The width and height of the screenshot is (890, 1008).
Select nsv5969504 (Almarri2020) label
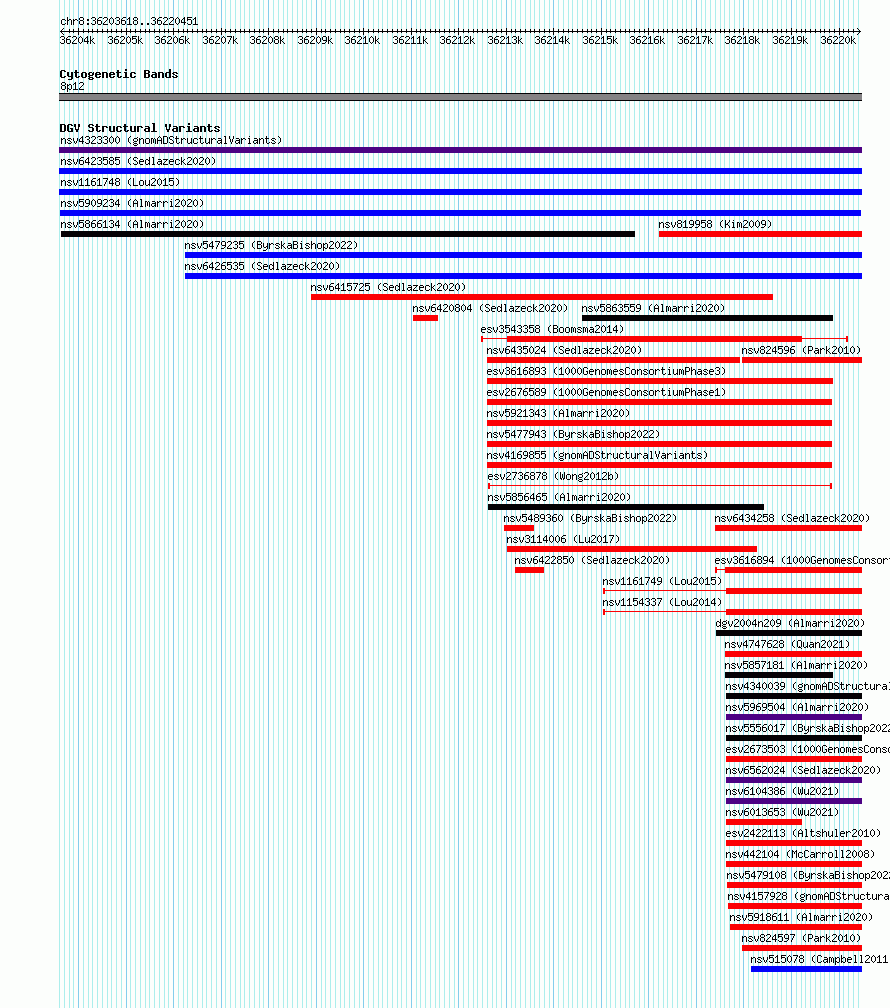(797, 707)
